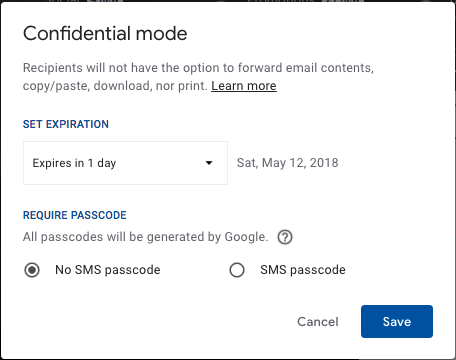Click the expiration date 'Sat, May 12, 2018'
This screenshot has height=360, width=456.
(287, 163)
